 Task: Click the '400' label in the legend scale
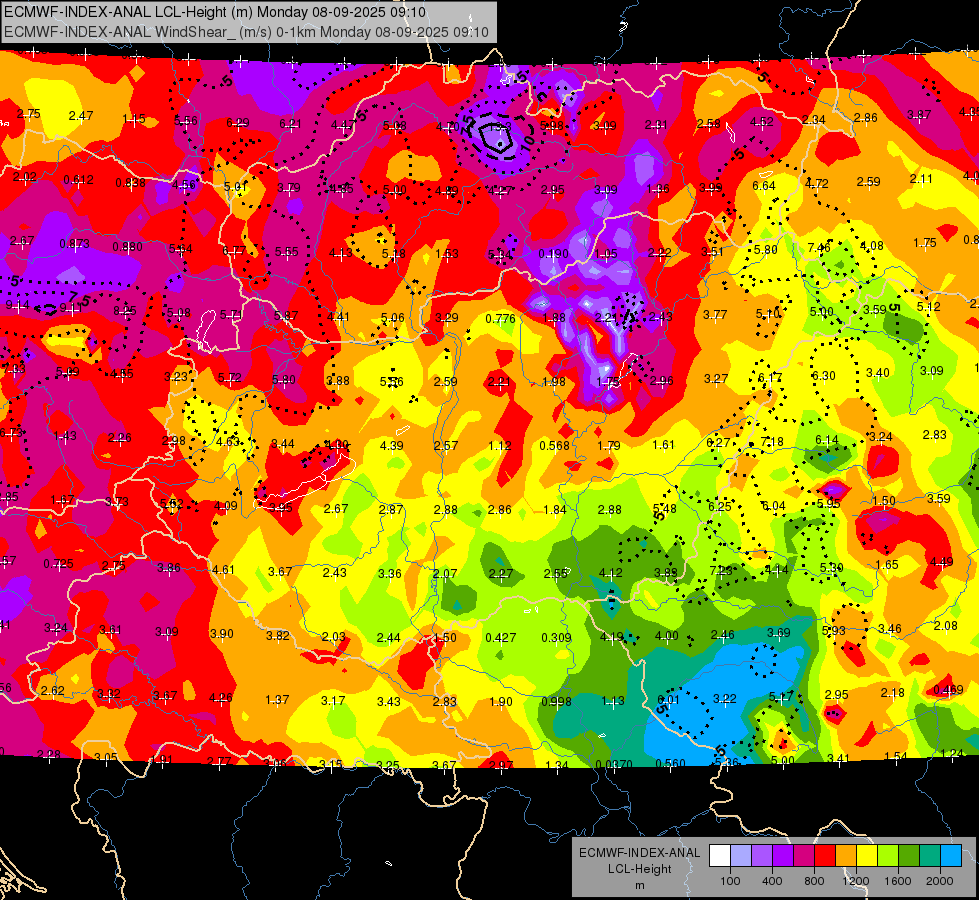(772, 881)
